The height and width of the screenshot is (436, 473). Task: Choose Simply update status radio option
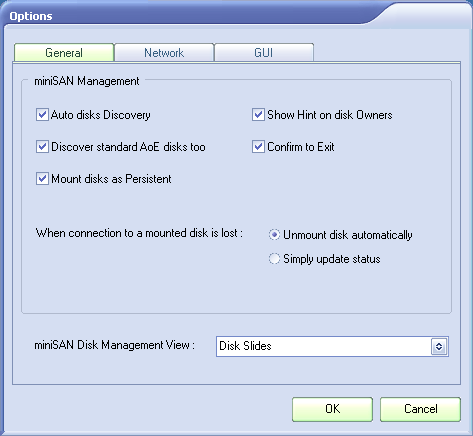point(274,259)
